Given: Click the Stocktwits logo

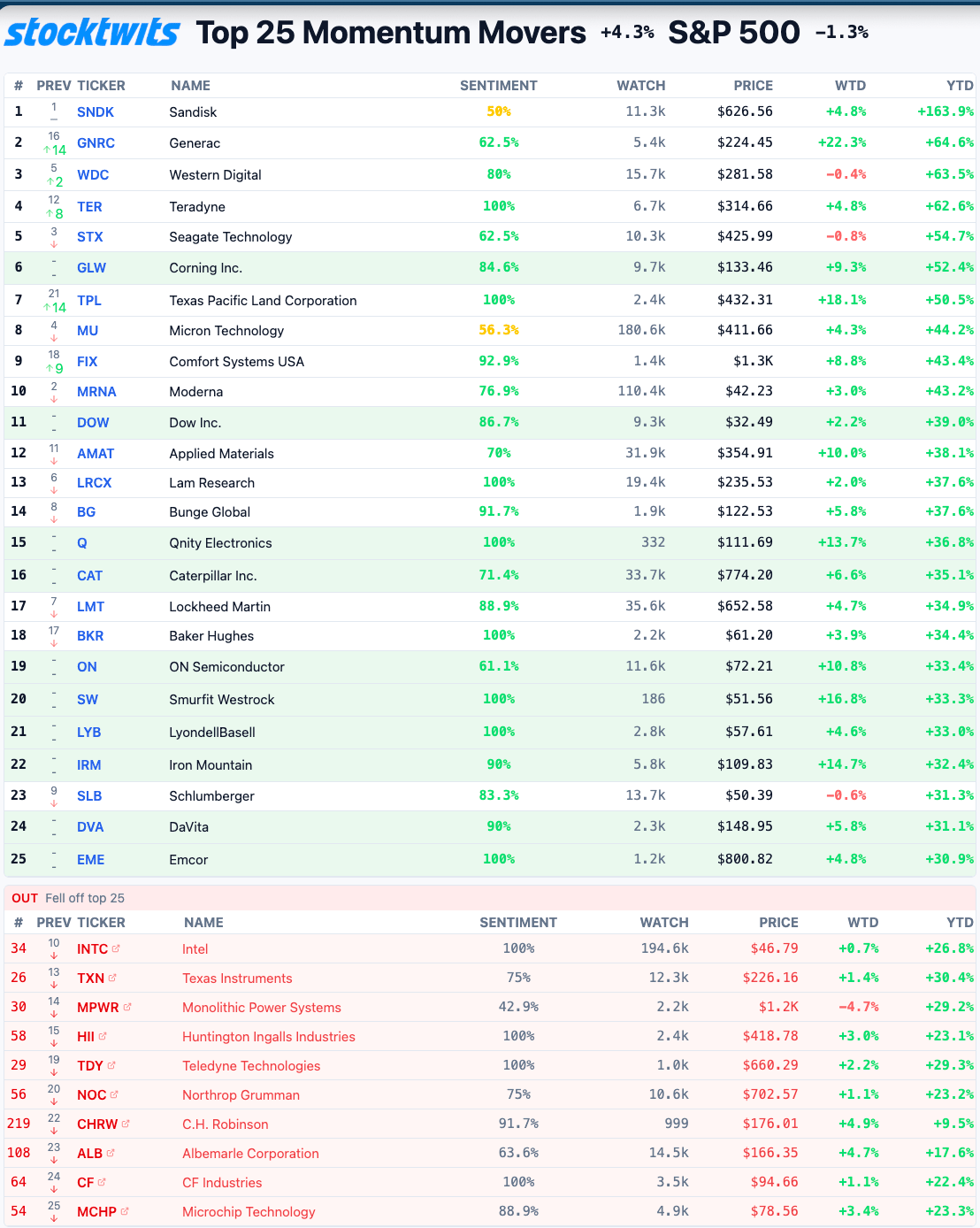Looking at the screenshot, I should click(93, 33).
